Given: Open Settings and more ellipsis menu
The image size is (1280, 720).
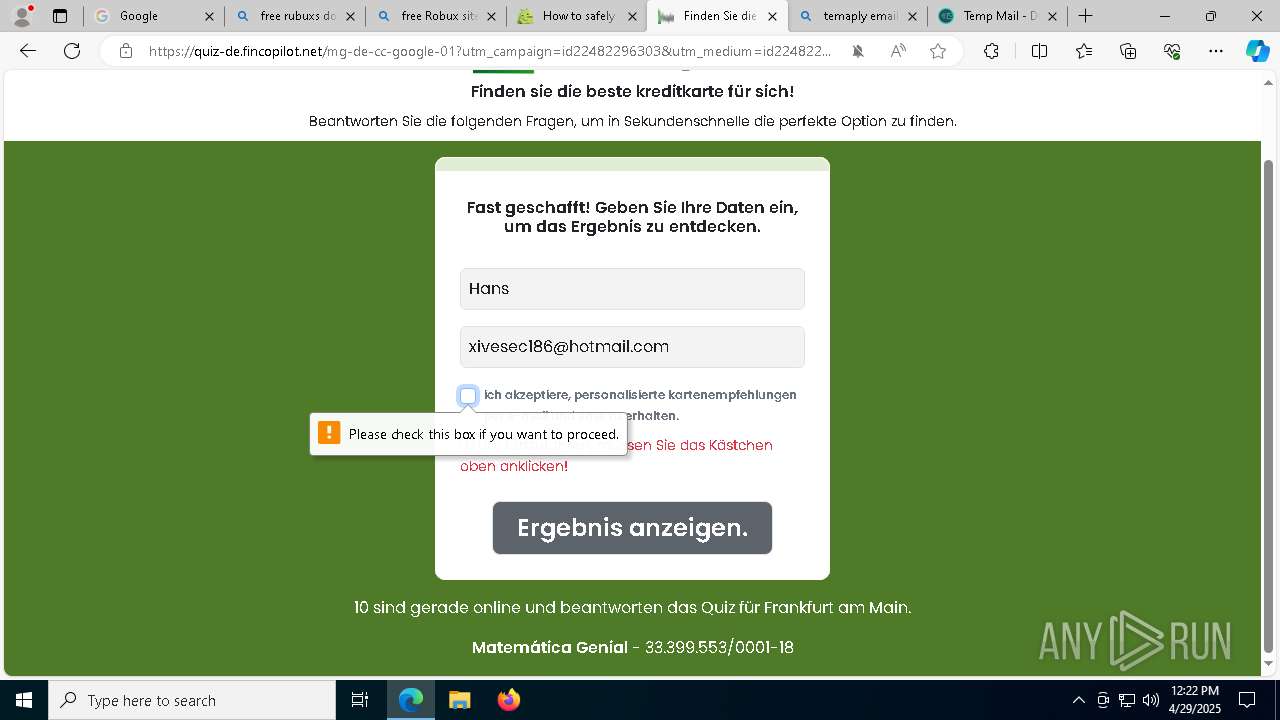Looking at the screenshot, I should pos(1216,51).
